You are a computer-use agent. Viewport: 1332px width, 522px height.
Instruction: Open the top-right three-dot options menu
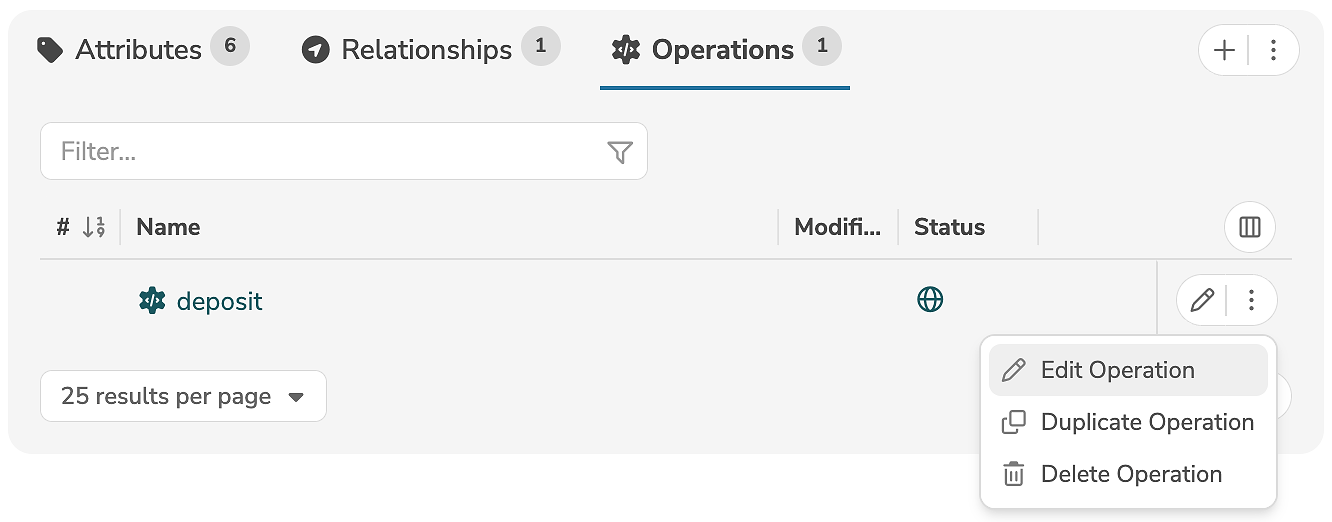pos(1273,50)
